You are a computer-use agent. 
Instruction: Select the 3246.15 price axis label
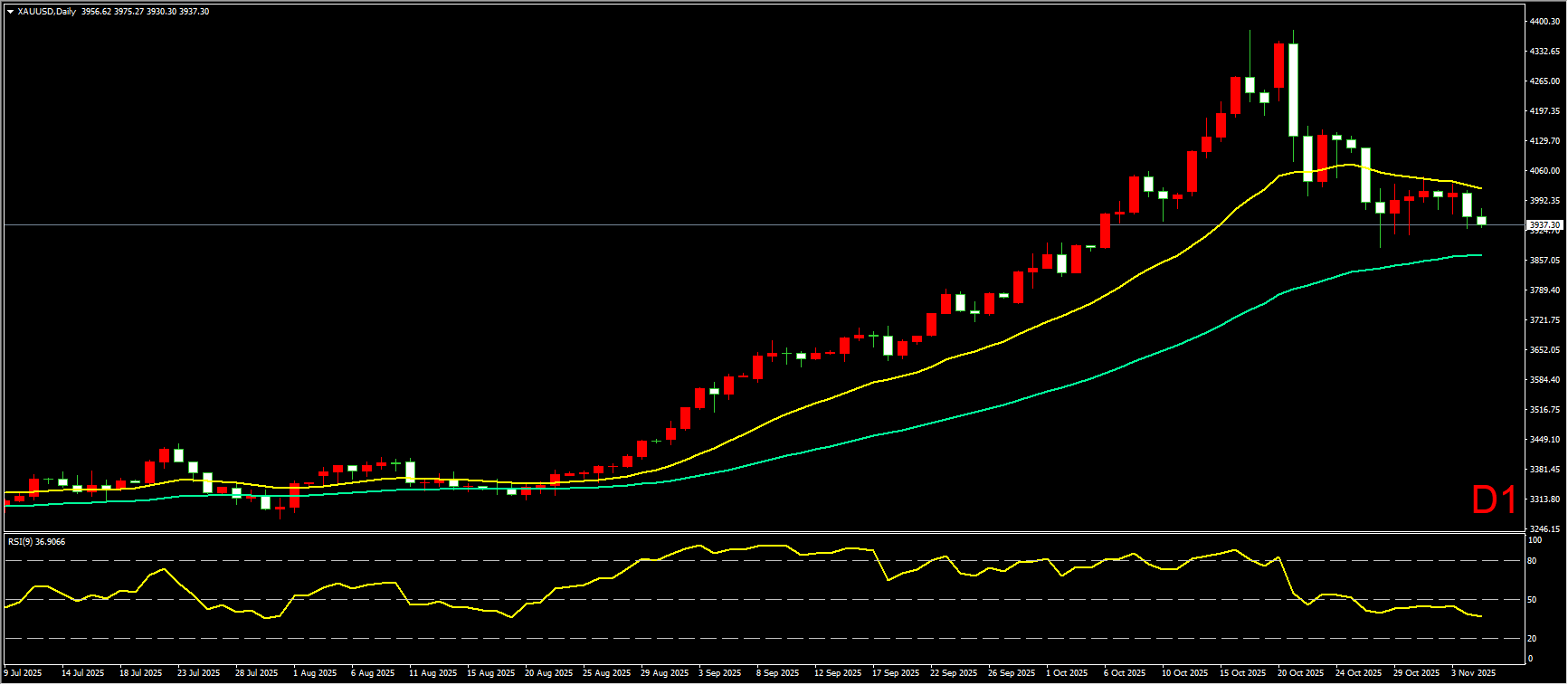pos(1544,529)
